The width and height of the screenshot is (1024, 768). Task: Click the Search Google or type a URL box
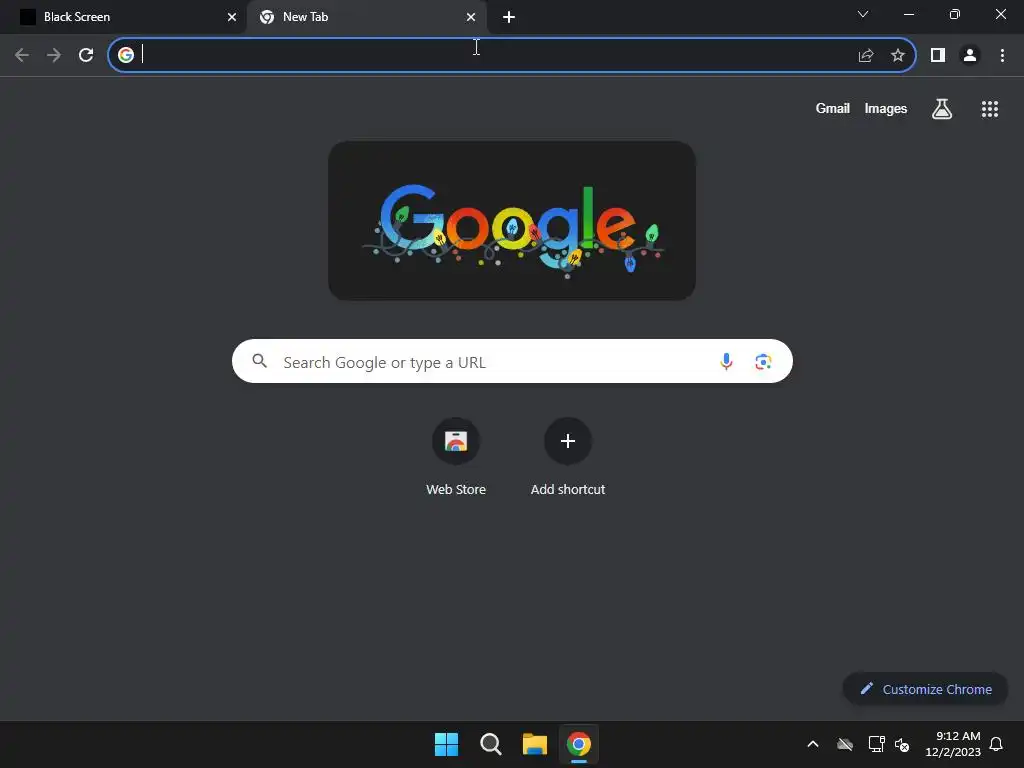(x=512, y=361)
